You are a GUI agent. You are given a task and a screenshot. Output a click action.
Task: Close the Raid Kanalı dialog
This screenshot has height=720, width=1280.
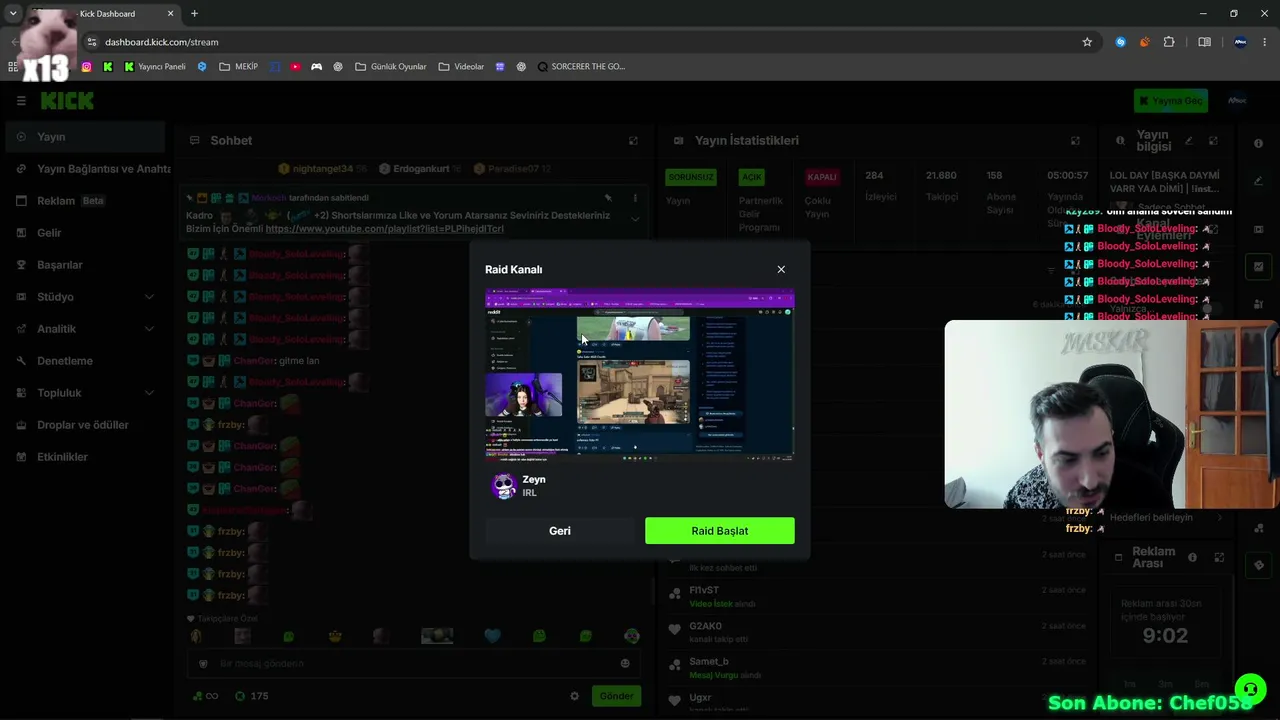pyautogui.click(x=781, y=269)
